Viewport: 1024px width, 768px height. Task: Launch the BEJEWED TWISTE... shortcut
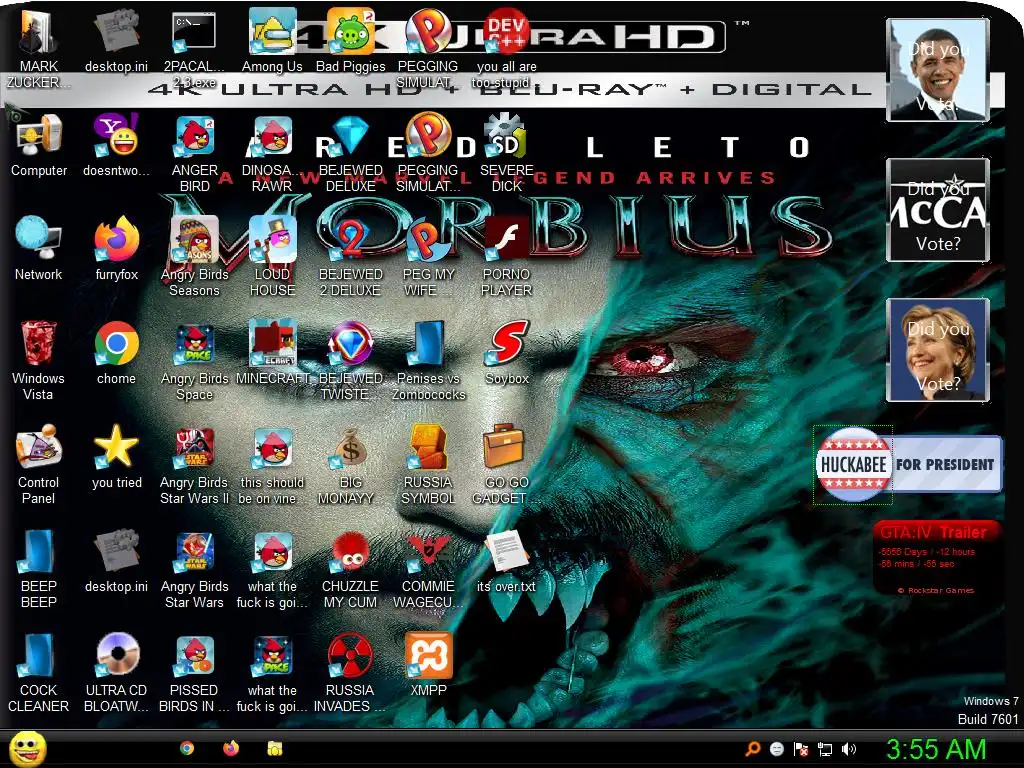tap(351, 360)
